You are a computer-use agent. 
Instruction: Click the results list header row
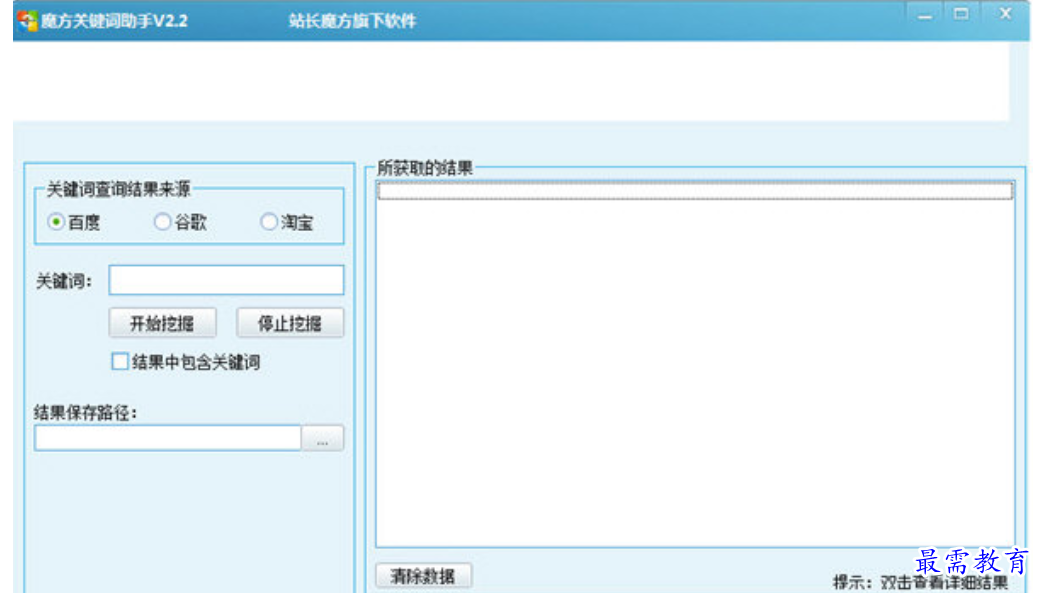[694, 191]
